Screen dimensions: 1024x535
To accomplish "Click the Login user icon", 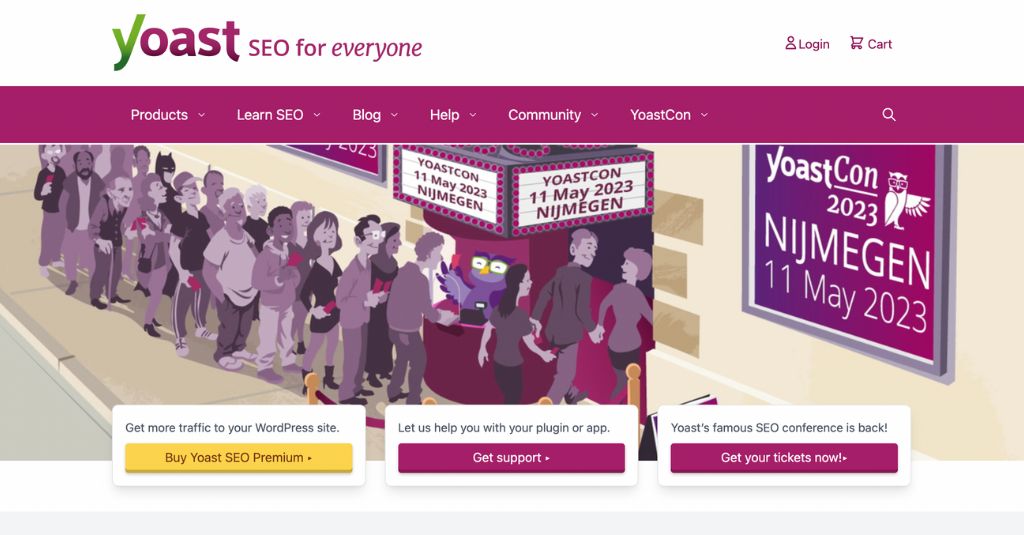I will tap(791, 43).
